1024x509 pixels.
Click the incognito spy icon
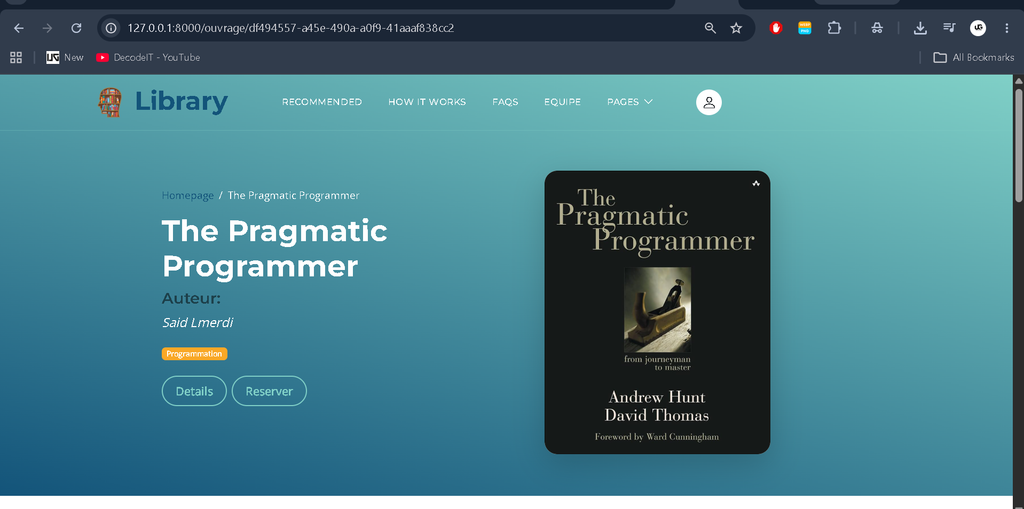tap(877, 28)
